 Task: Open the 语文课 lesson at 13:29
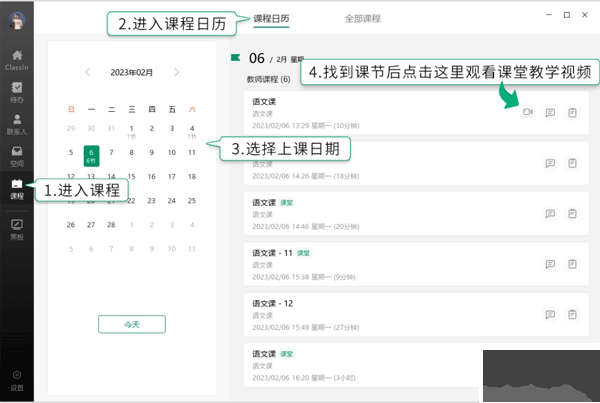coord(416,113)
